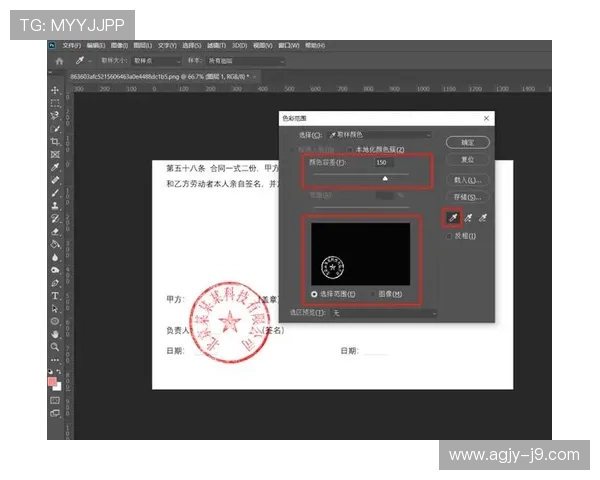The image size is (600, 480).
Task: Select the Paint Bucket tool
Action: 55,244
